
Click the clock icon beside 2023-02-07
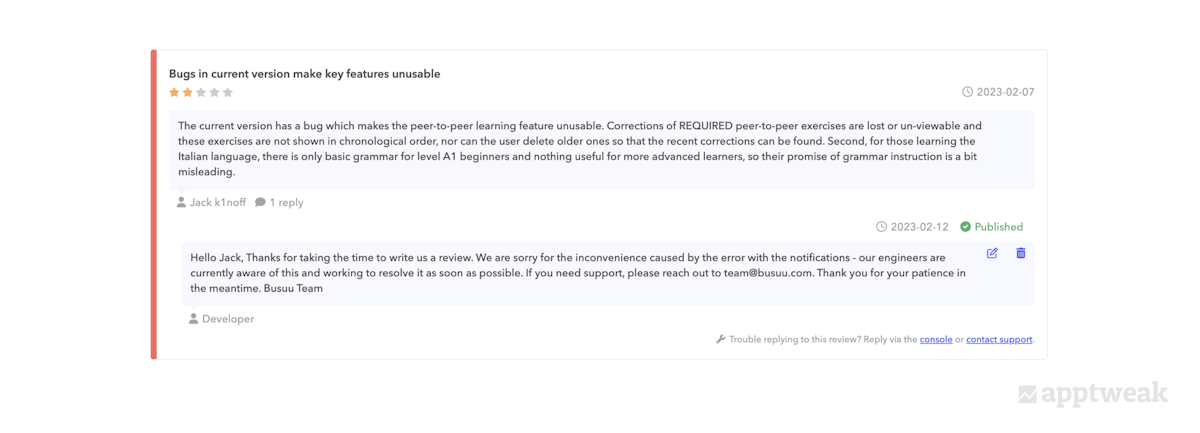pyautogui.click(x=967, y=92)
